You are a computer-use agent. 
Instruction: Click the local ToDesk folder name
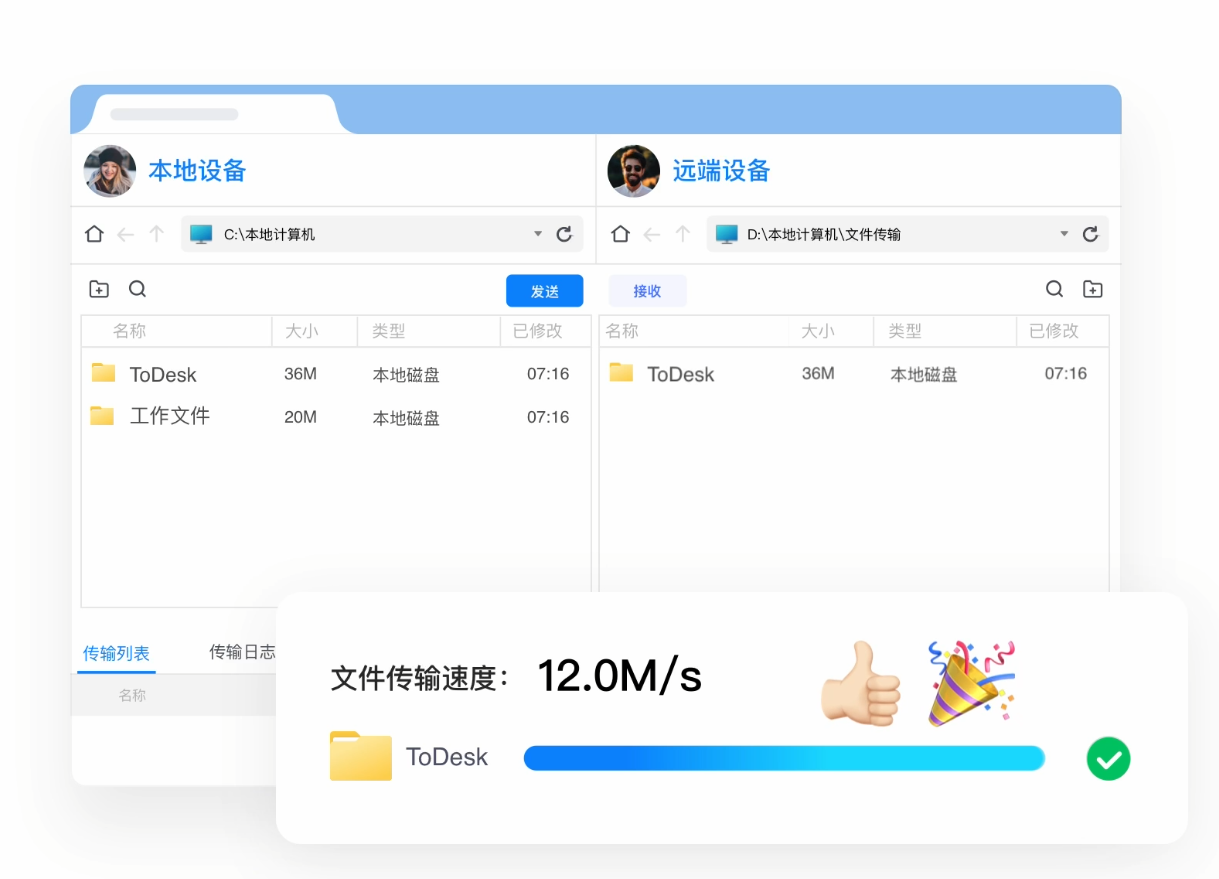tap(163, 375)
